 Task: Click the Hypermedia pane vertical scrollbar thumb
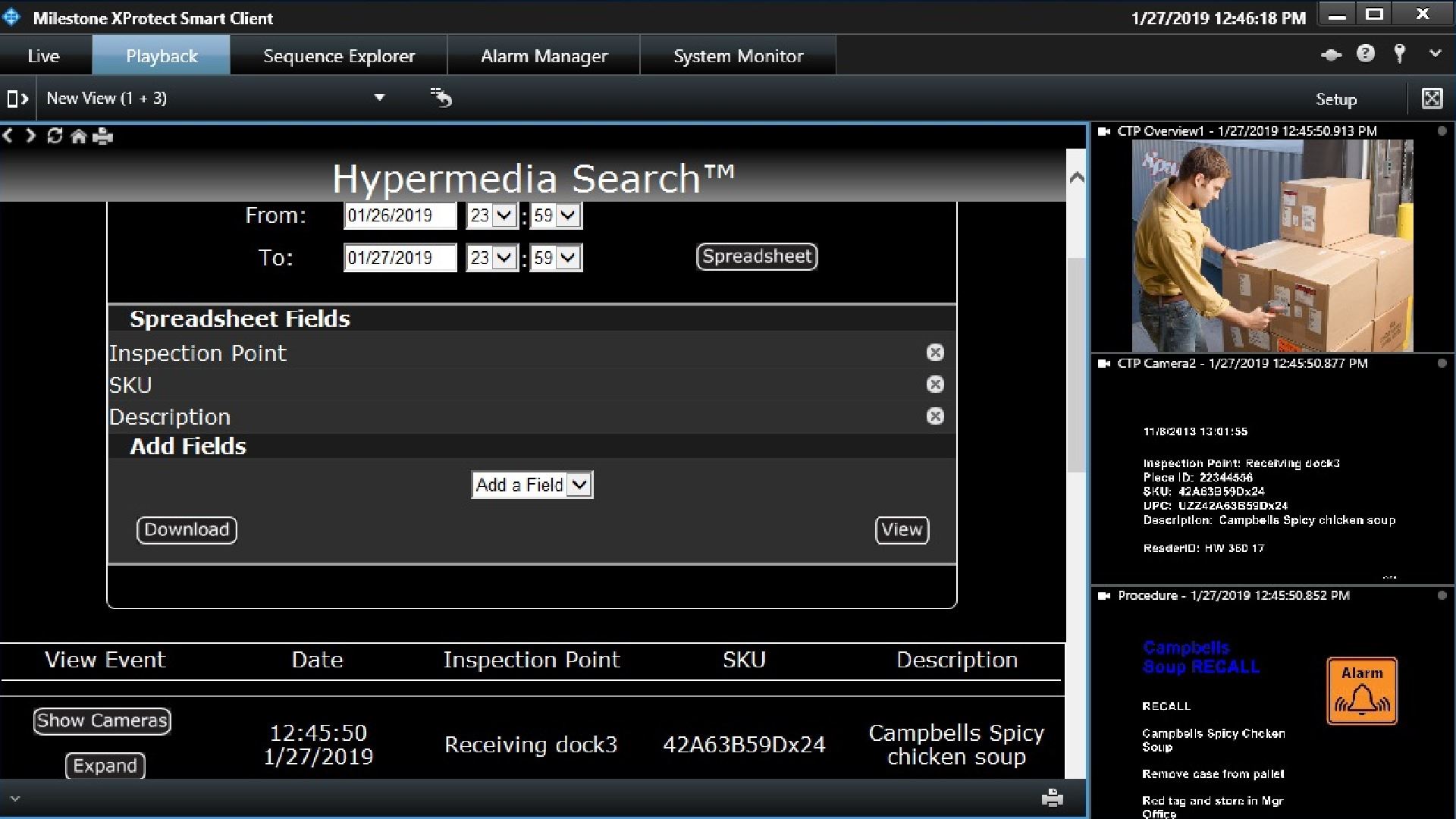[1076, 364]
